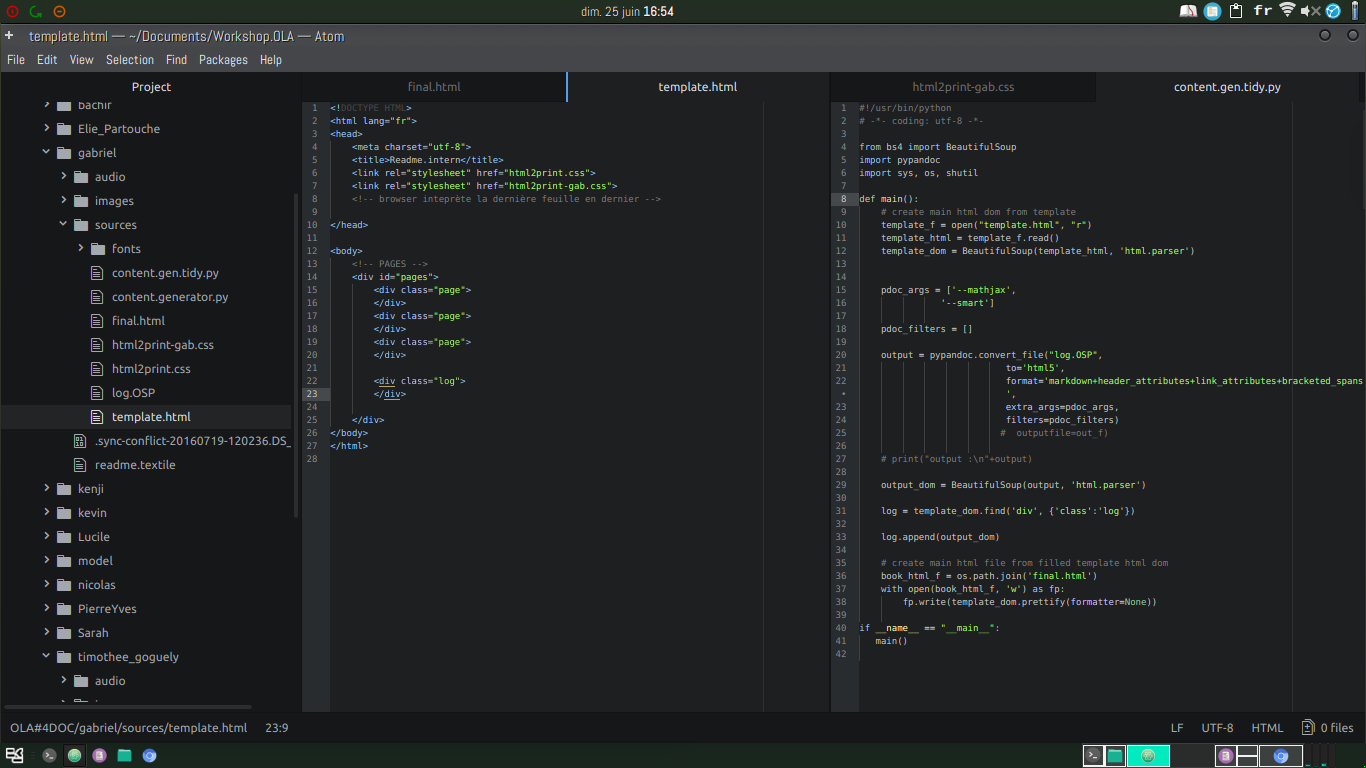This screenshot has width=1366, height=768.
Task: Click the LF line ending selector
Action: (x=1177, y=728)
